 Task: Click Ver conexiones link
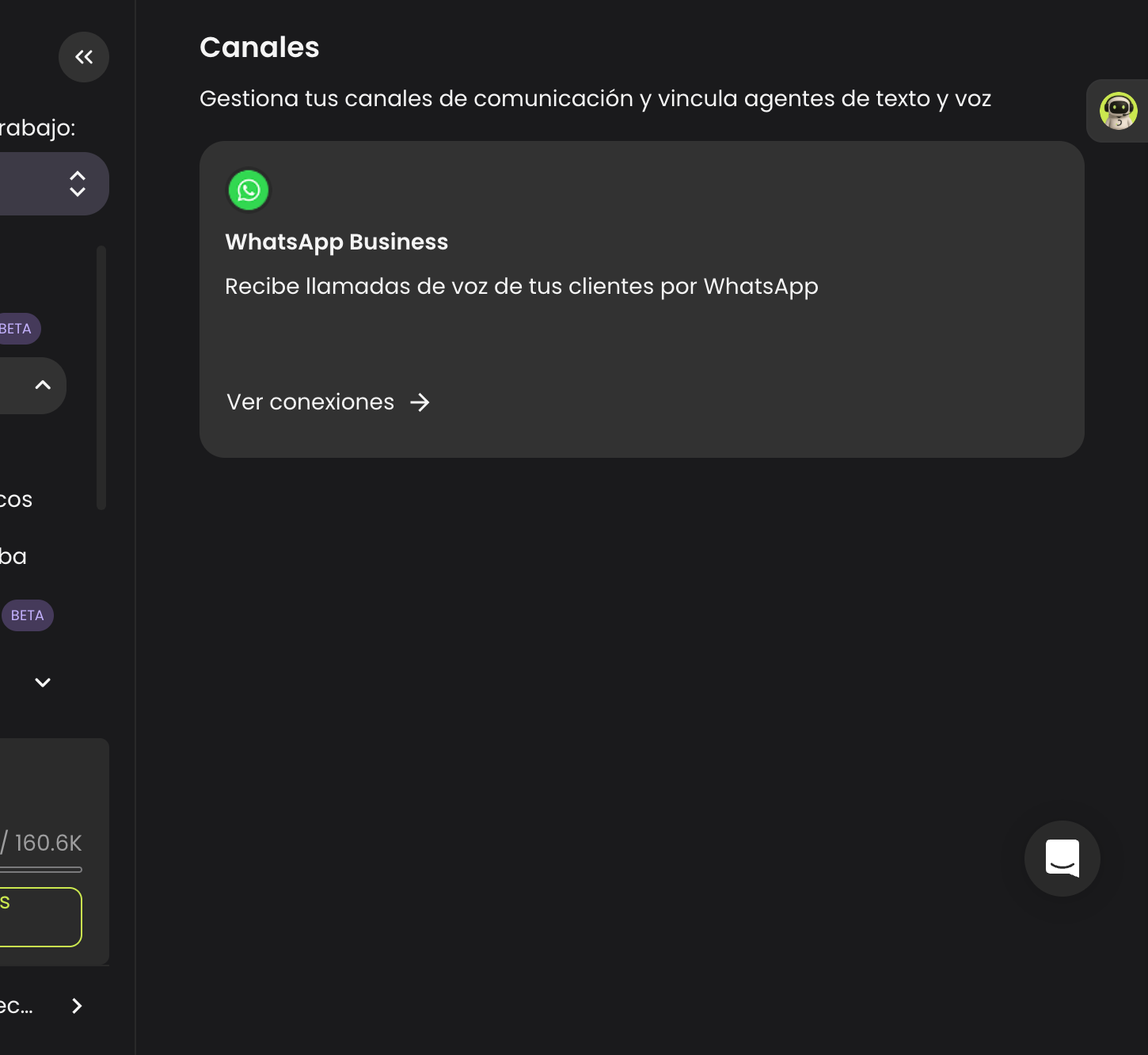(310, 402)
